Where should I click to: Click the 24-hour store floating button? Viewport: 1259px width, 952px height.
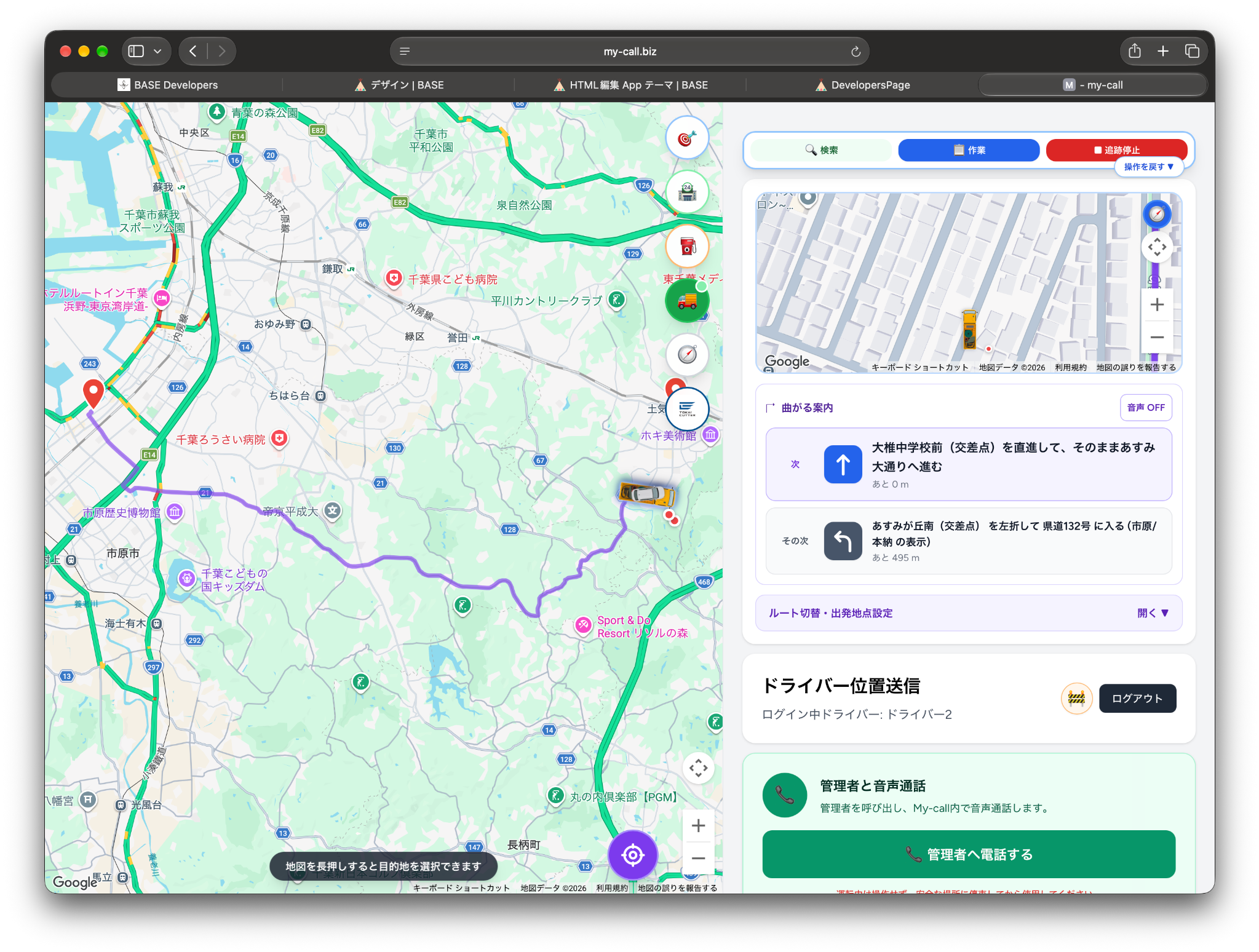(687, 192)
